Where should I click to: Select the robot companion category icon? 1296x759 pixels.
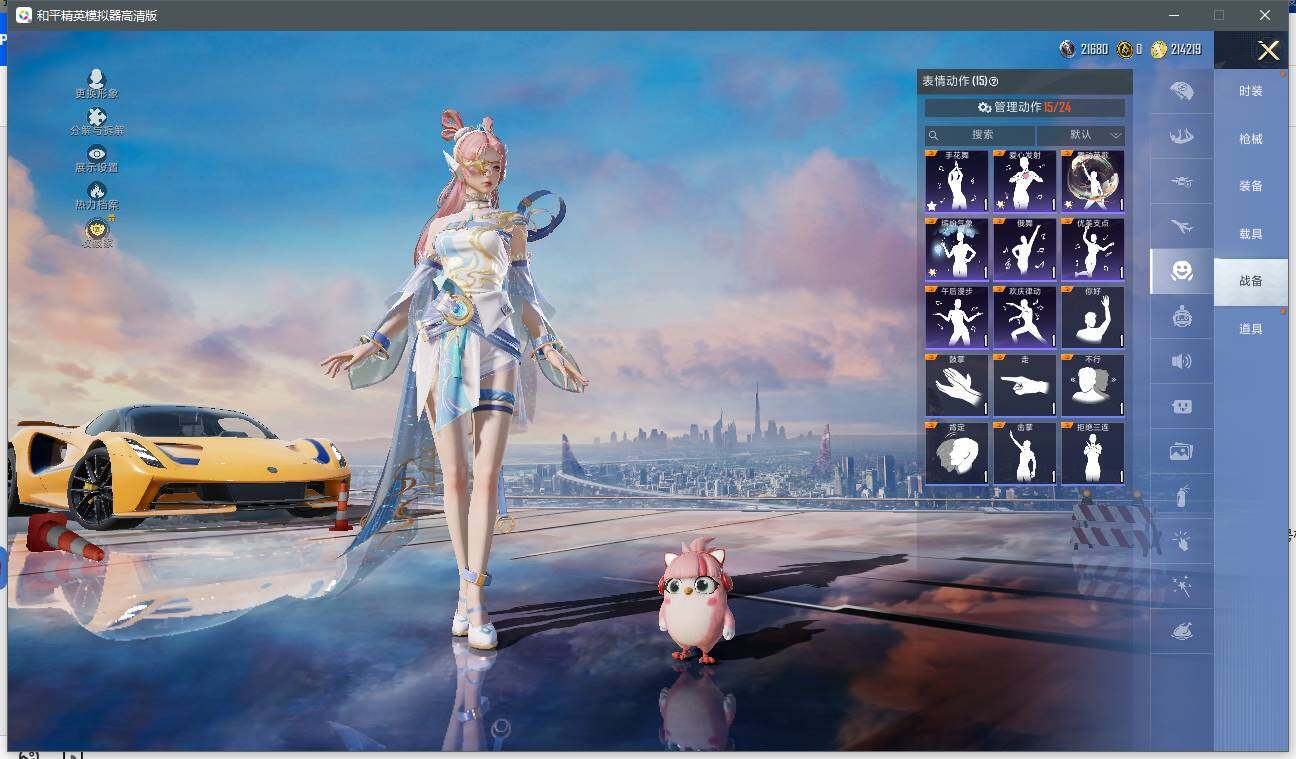pos(1182,316)
